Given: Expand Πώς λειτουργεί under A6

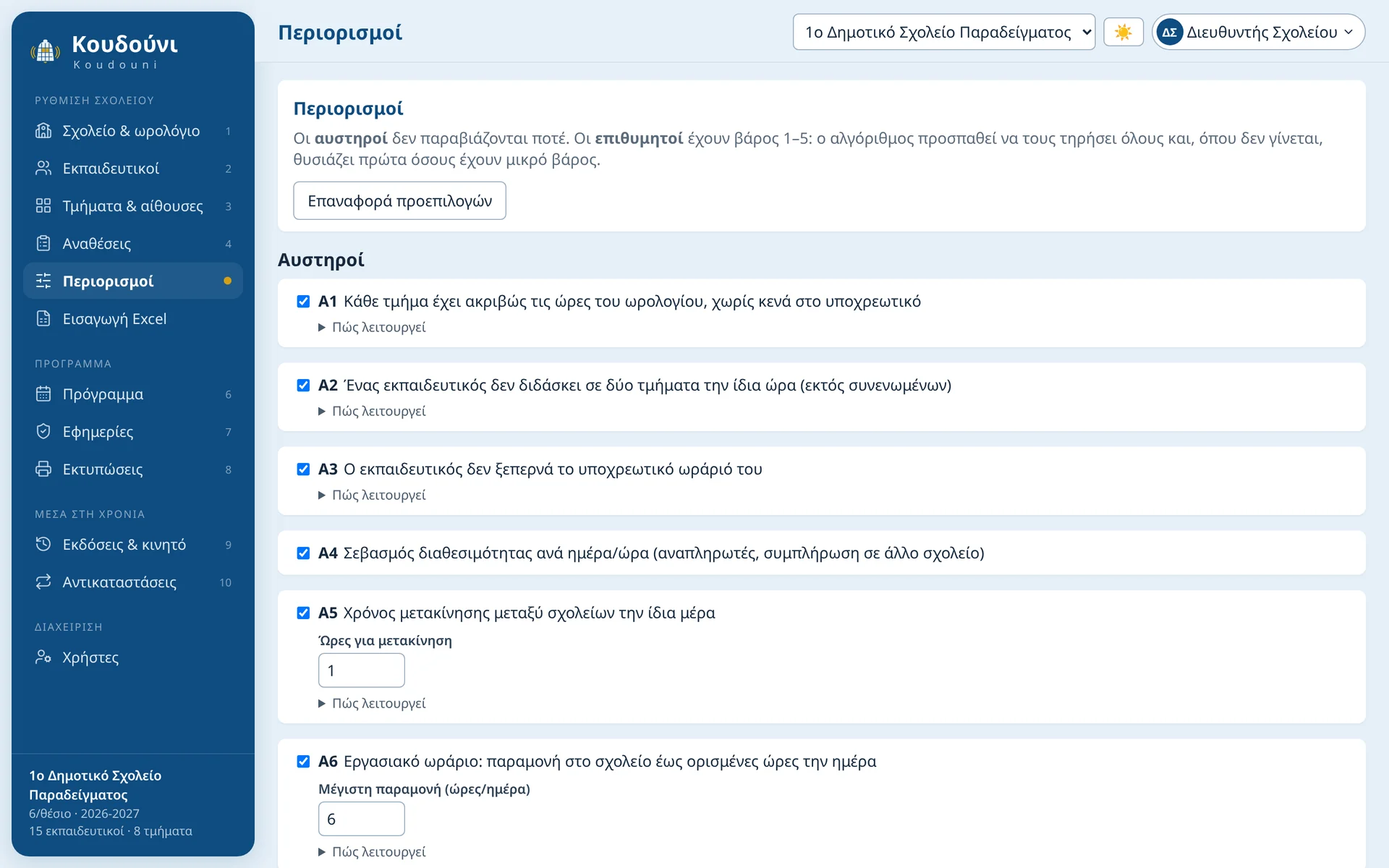Looking at the screenshot, I should pos(372,852).
